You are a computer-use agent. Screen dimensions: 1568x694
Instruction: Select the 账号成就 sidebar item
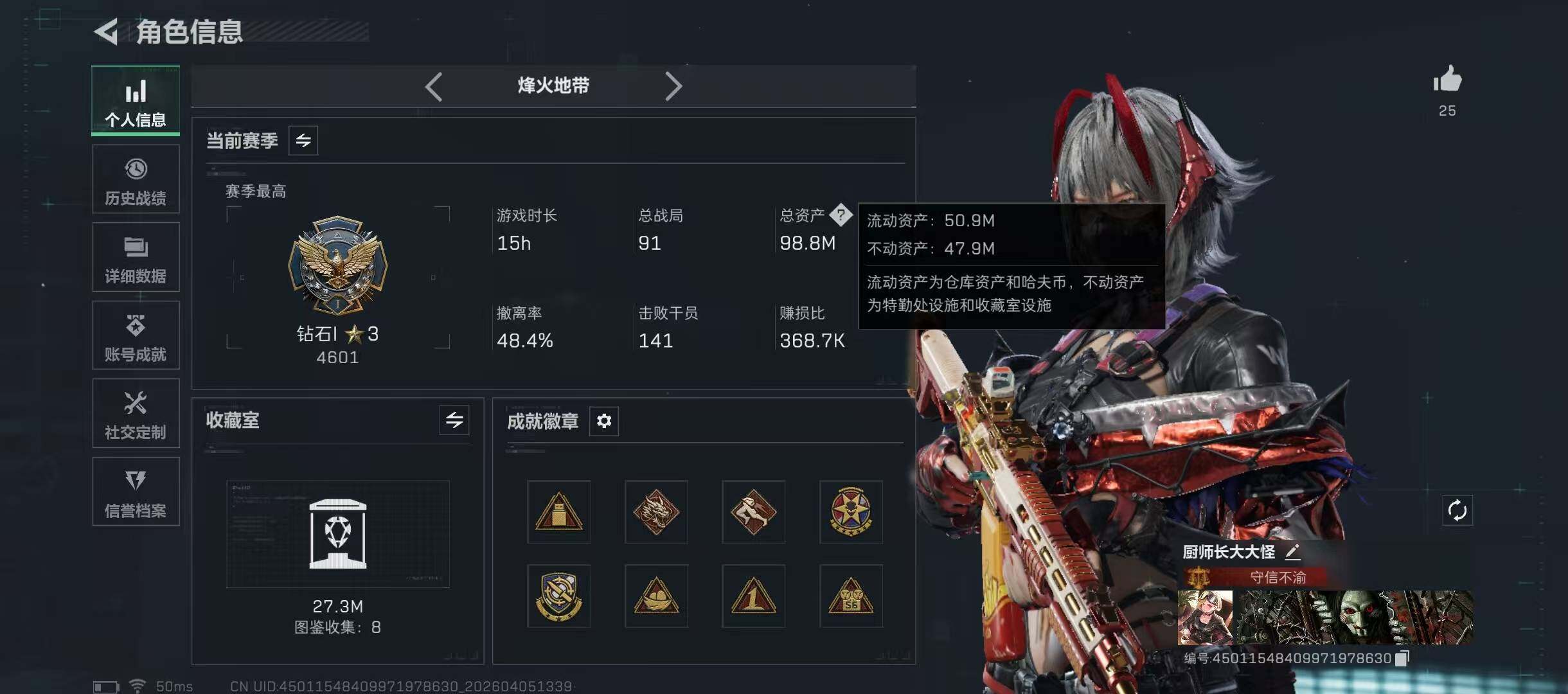pyautogui.click(x=136, y=335)
